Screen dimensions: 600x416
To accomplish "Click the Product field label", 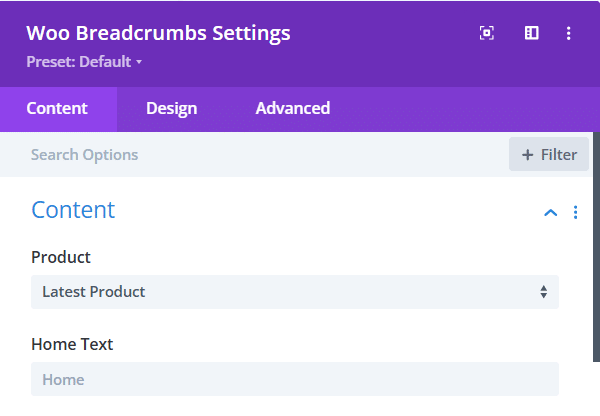I will coord(61,257).
